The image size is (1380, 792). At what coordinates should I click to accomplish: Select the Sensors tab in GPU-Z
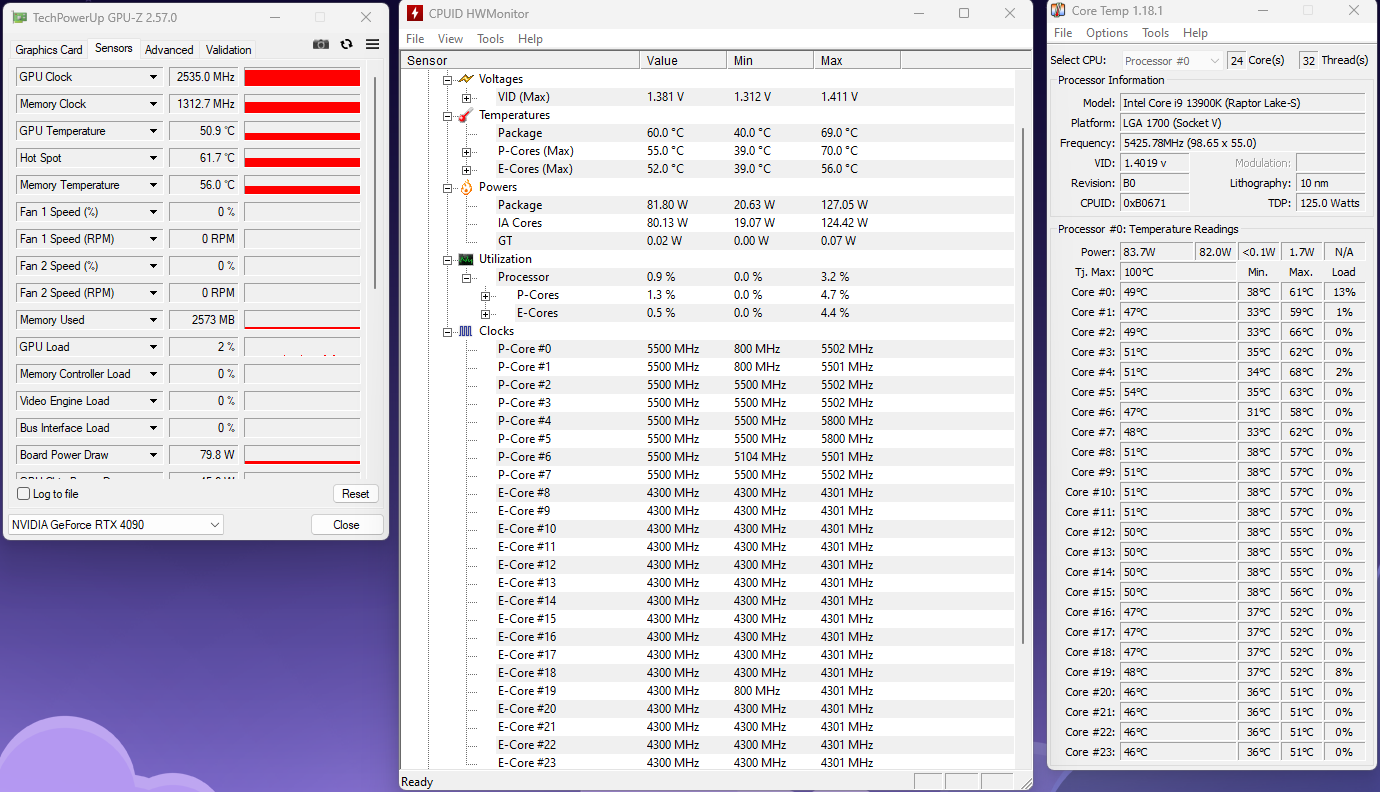[x=113, y=48]
